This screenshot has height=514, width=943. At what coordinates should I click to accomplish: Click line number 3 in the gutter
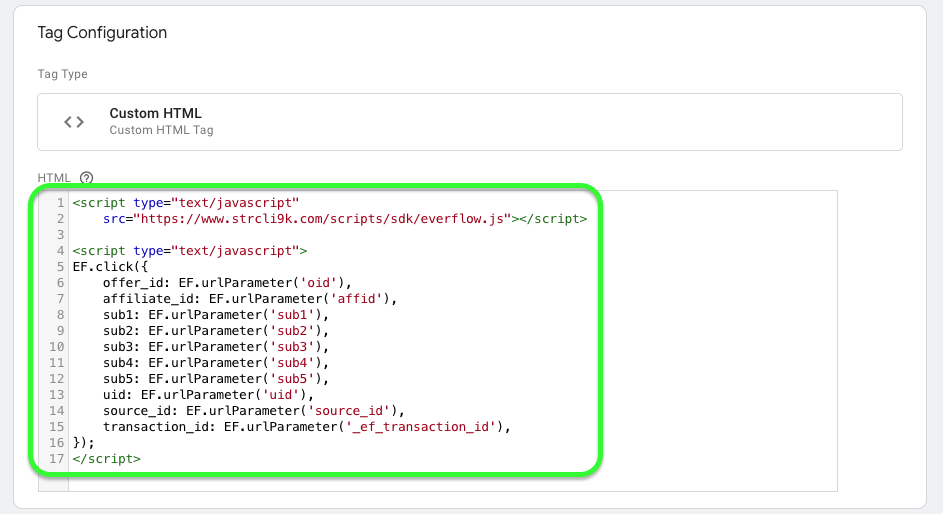(60, 234)
